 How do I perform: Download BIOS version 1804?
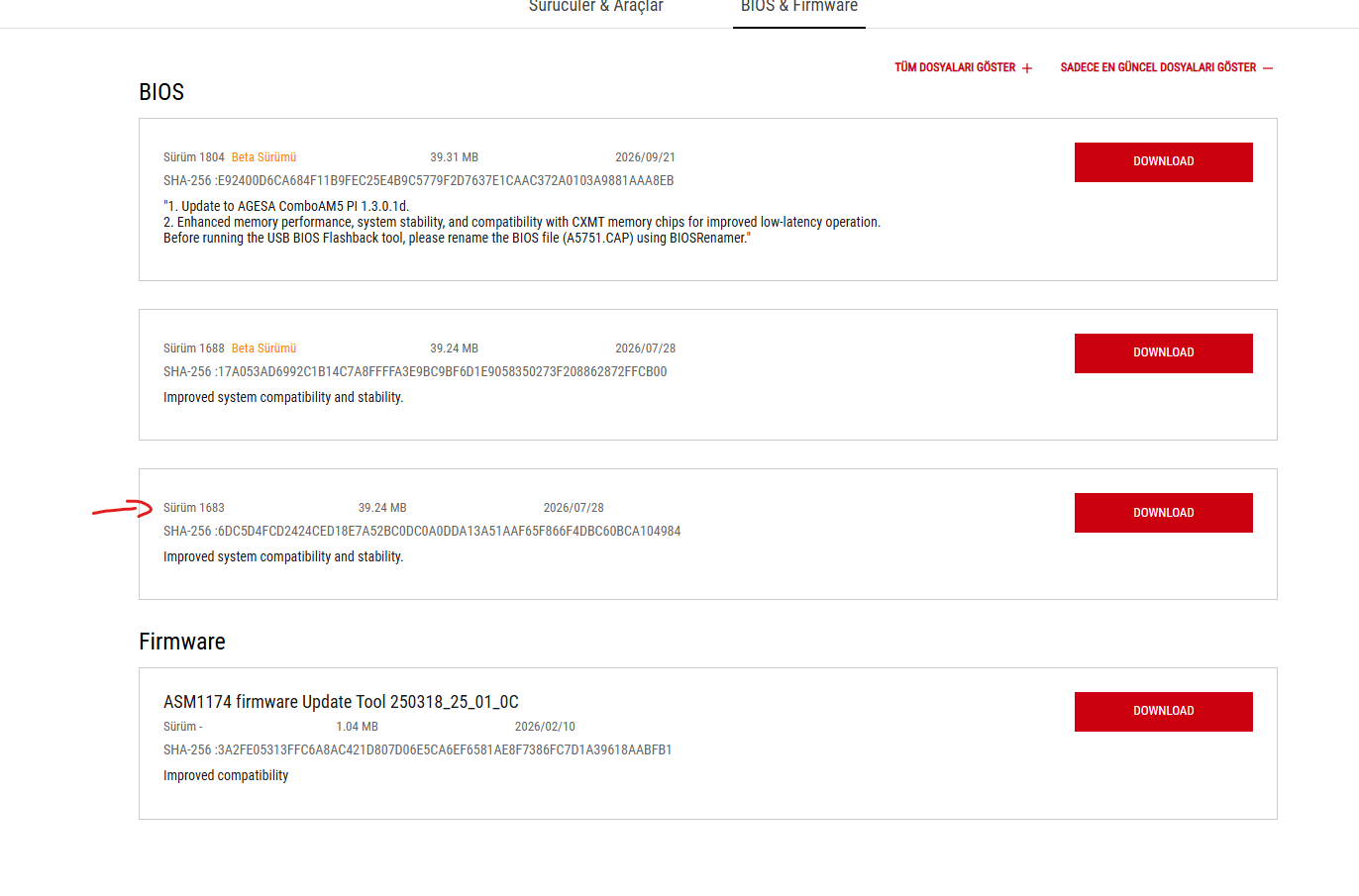[1164, 162]
